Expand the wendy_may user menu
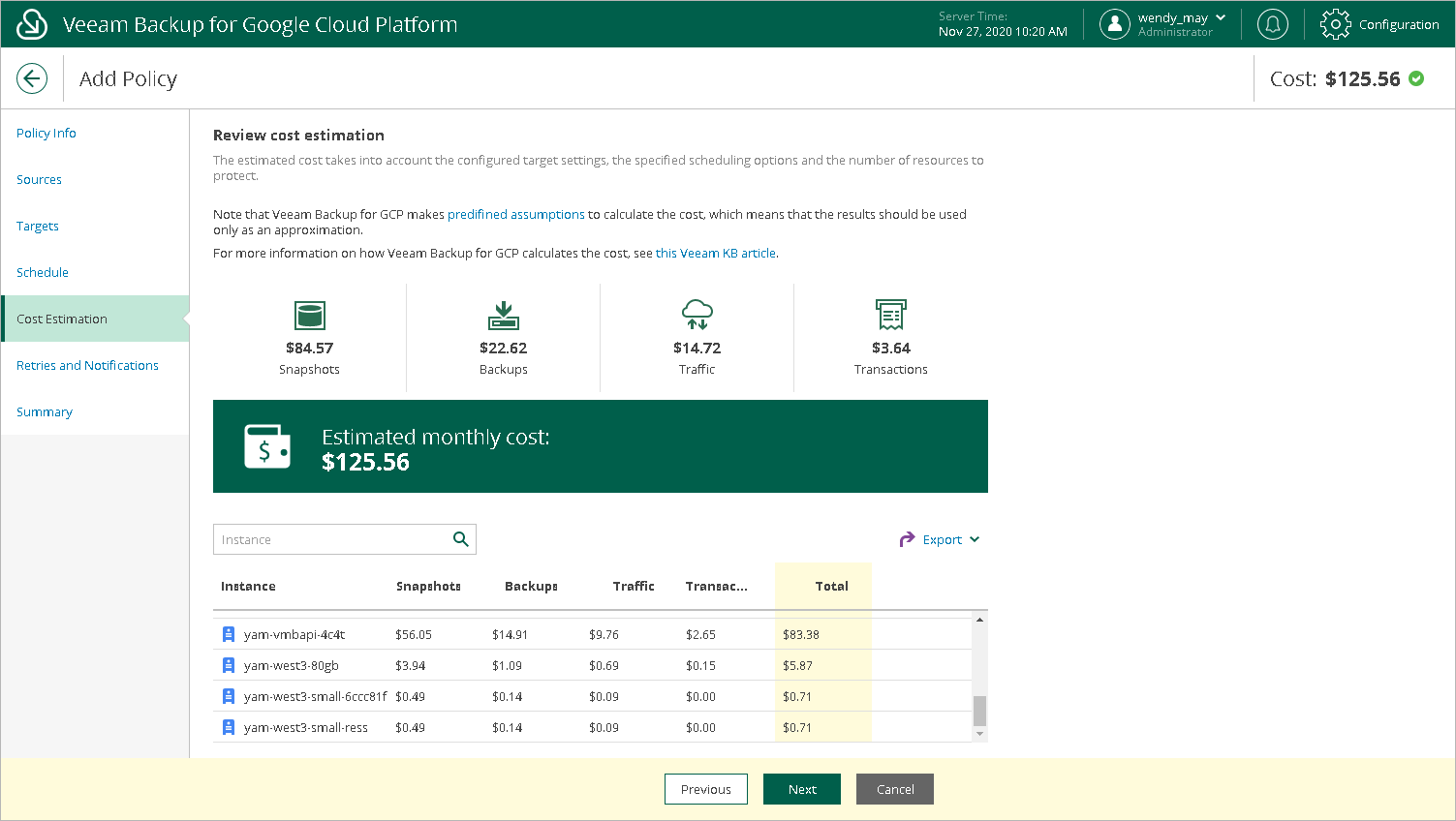Screen dimensions: 1456x821 pyautogui.click(x=1221, y=17)
